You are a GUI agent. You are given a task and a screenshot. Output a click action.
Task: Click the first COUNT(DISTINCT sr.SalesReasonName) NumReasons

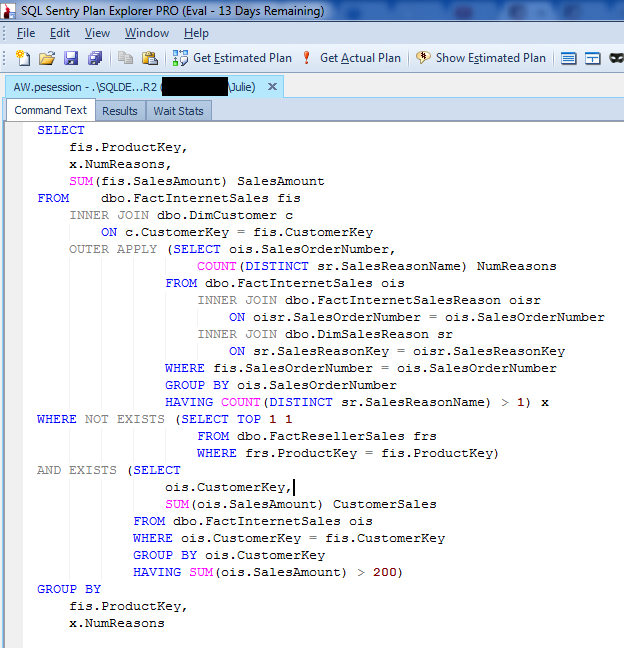(x=376, y=266)
